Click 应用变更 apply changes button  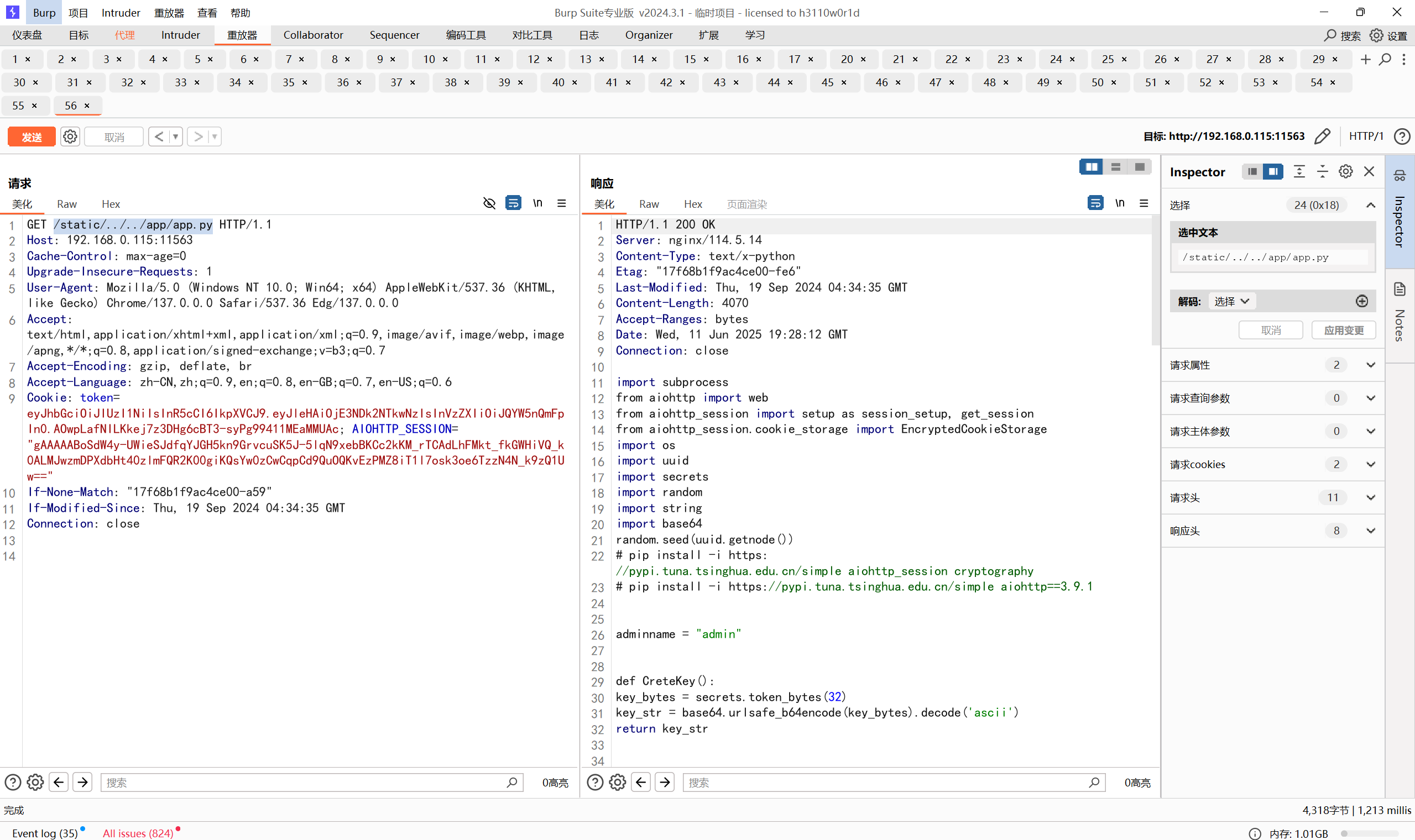[x=1343, y=330]
